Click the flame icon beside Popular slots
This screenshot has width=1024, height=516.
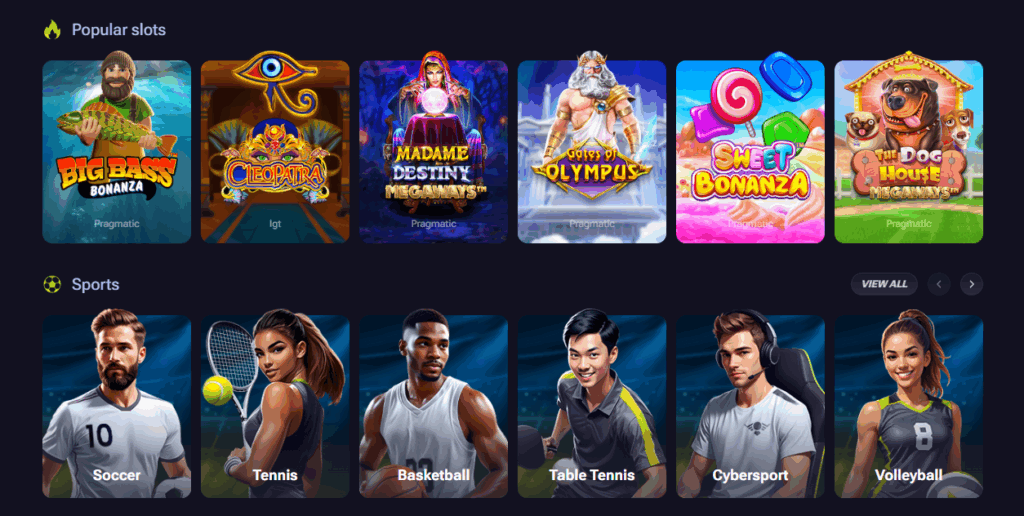52,30
